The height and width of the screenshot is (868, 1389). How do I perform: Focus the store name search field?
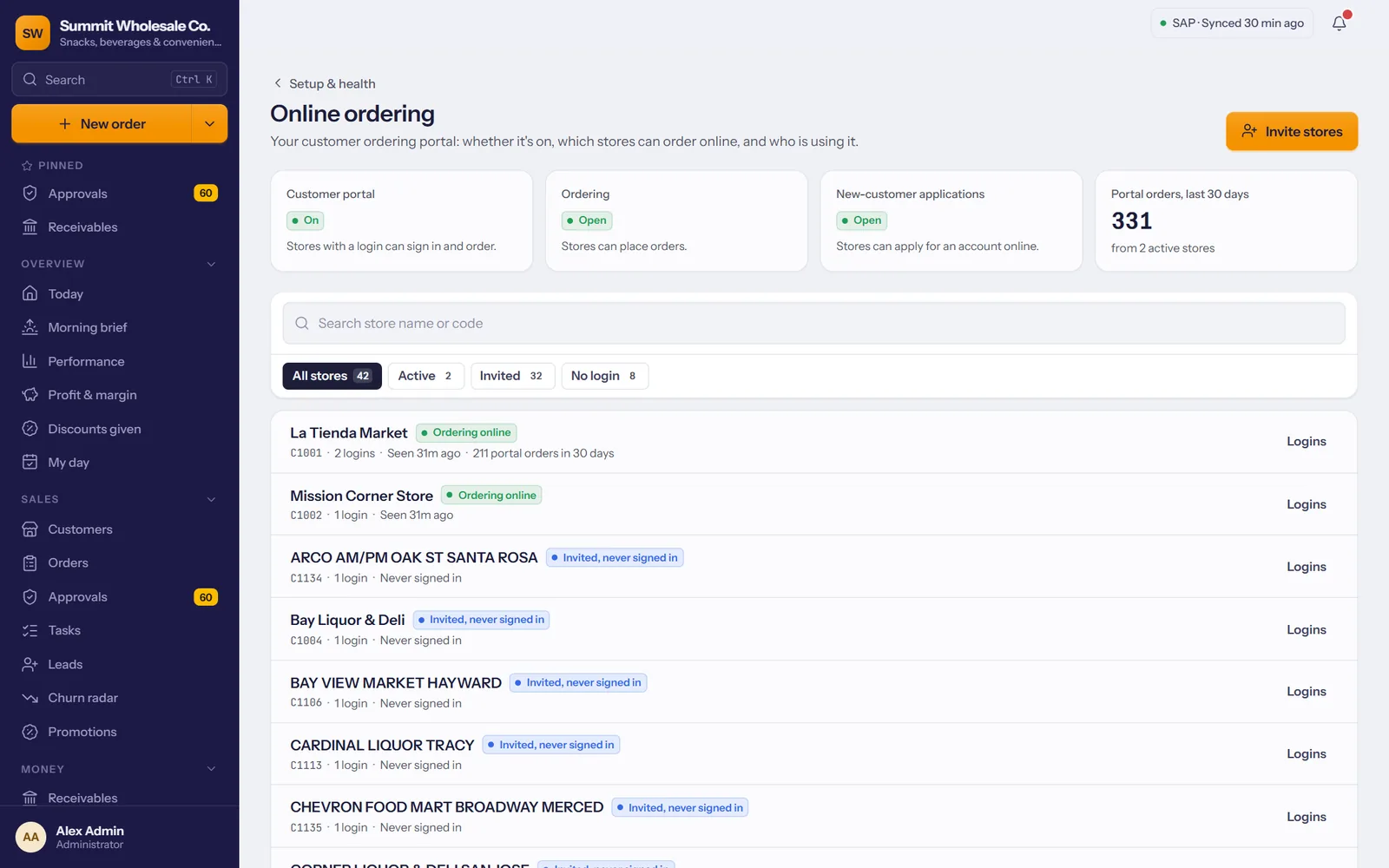click(x=813, y=324)
